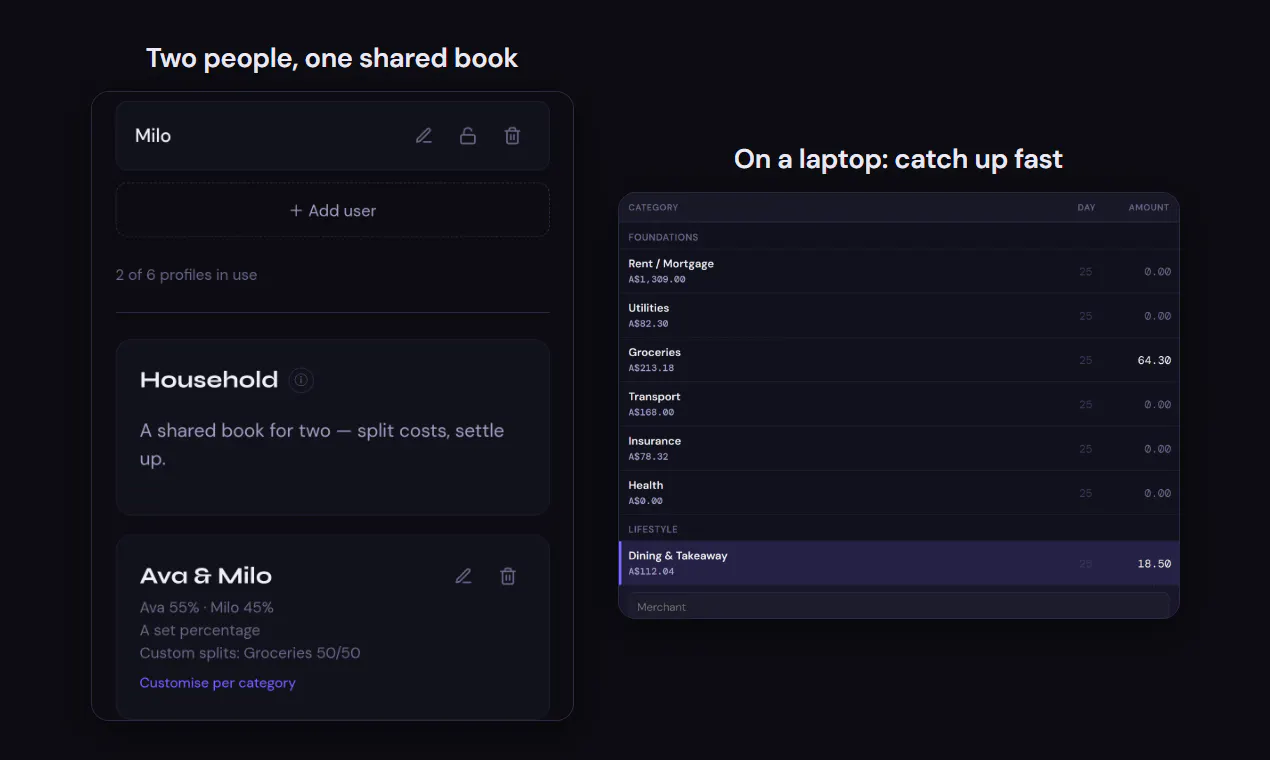Delete the Milo profile via trash icon
Image resolution: width=1270 pixels, height=760 pixels.
(512, 136)
